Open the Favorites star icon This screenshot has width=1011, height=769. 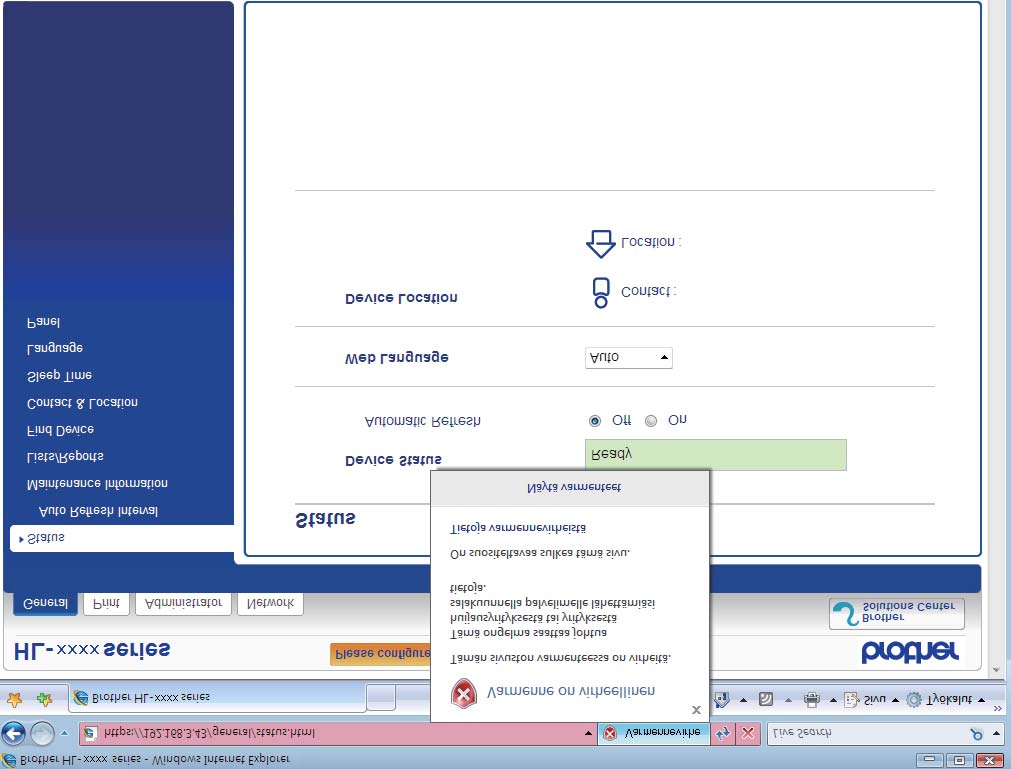tap(14, 699)
